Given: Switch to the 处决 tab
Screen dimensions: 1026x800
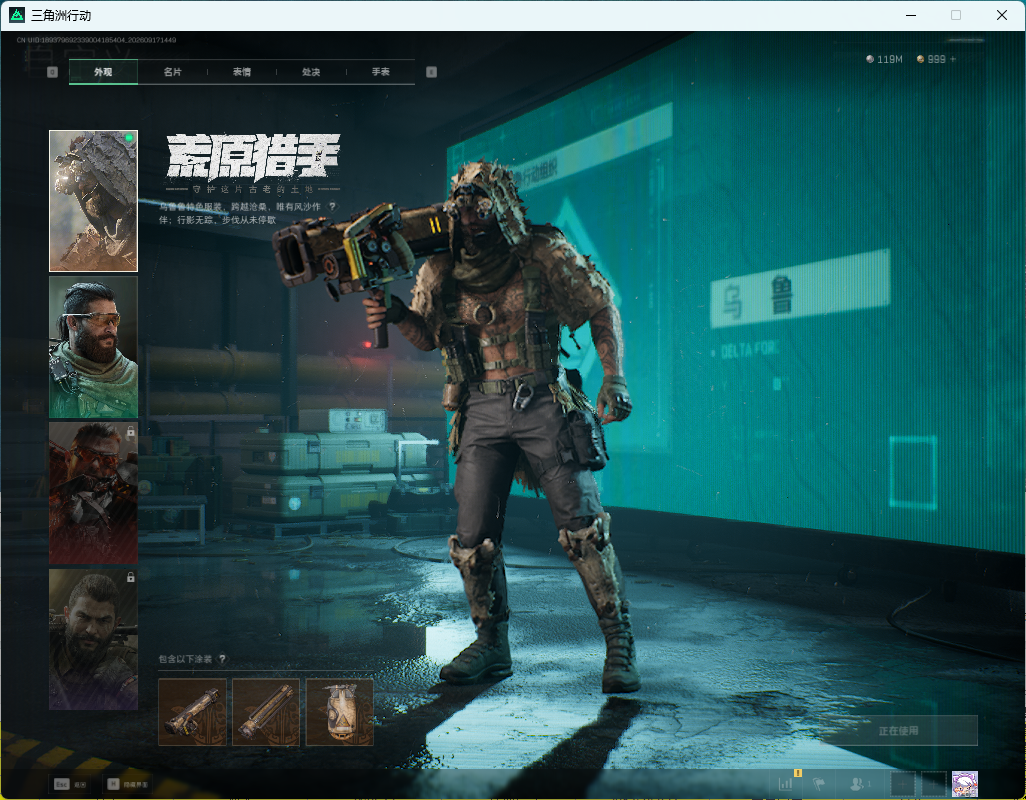Looking at the screenshot, I should pyautogui.click(x=311, y=72).
